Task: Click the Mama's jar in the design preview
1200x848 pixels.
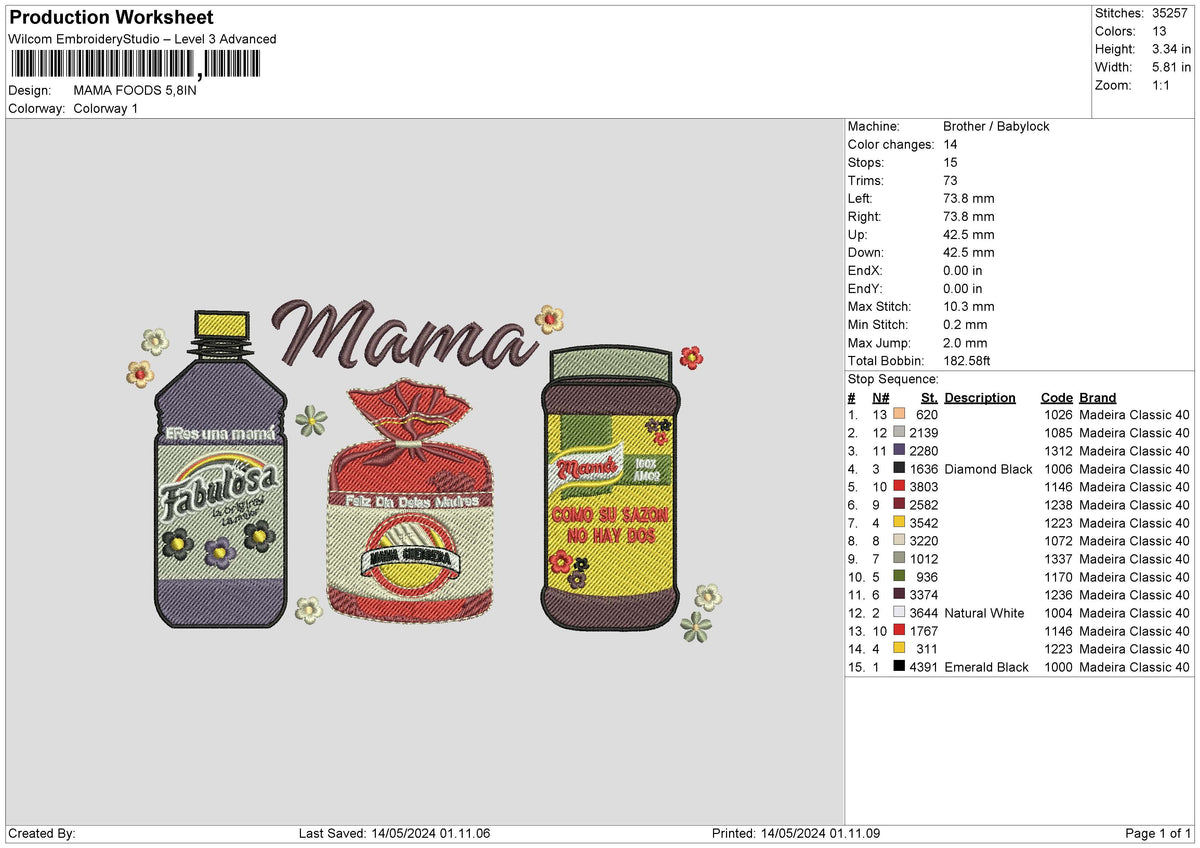Action: [611, 490]
